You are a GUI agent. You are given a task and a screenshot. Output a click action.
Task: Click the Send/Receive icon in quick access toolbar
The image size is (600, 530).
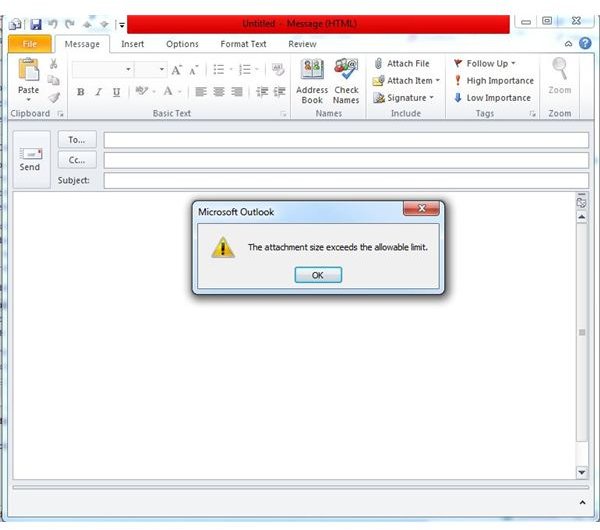point(16,24)
